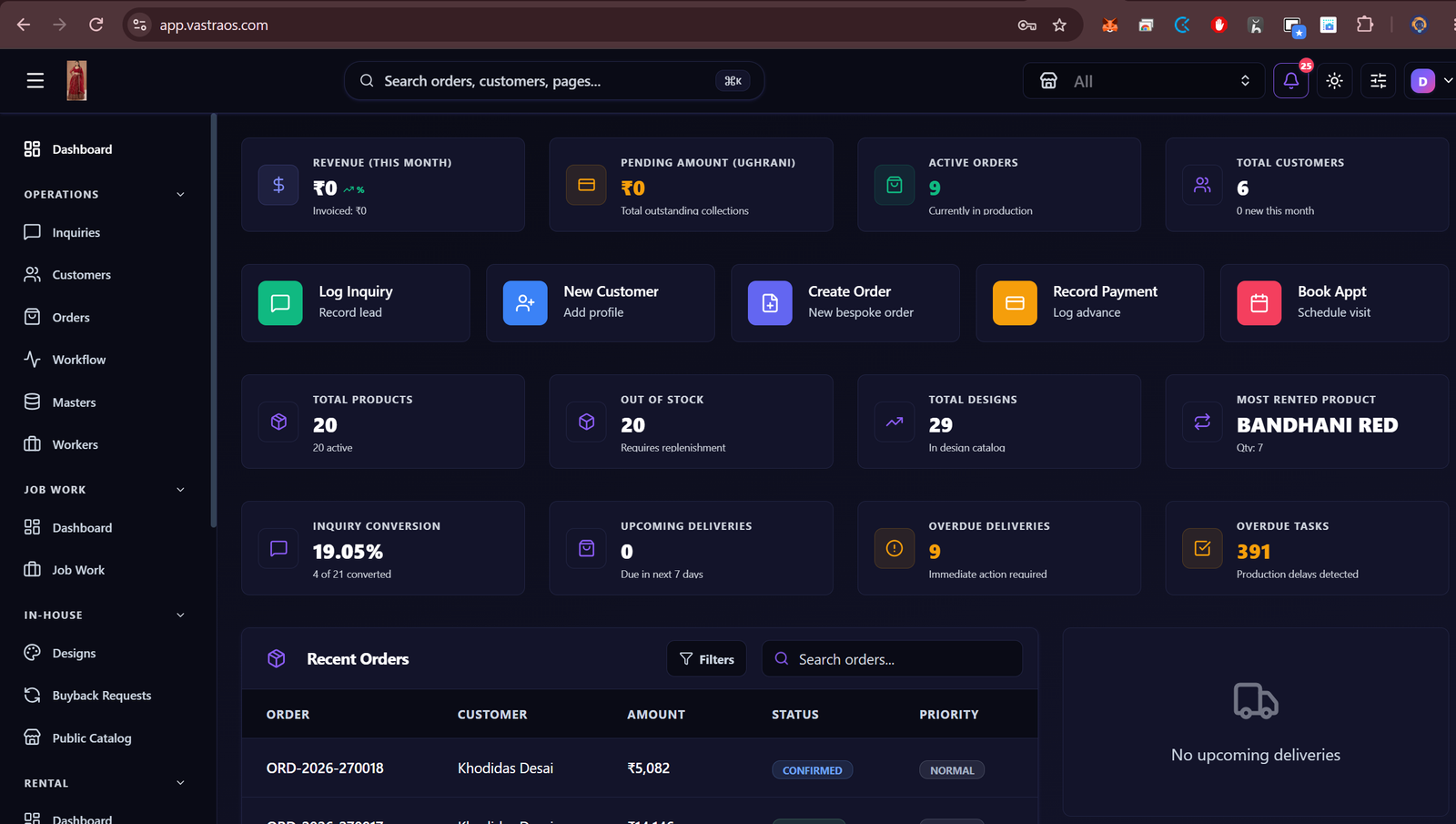This screenshot has height=824, width=1456.
Task: Click the ₹5,082 amount cell
Action: (648, 768)
